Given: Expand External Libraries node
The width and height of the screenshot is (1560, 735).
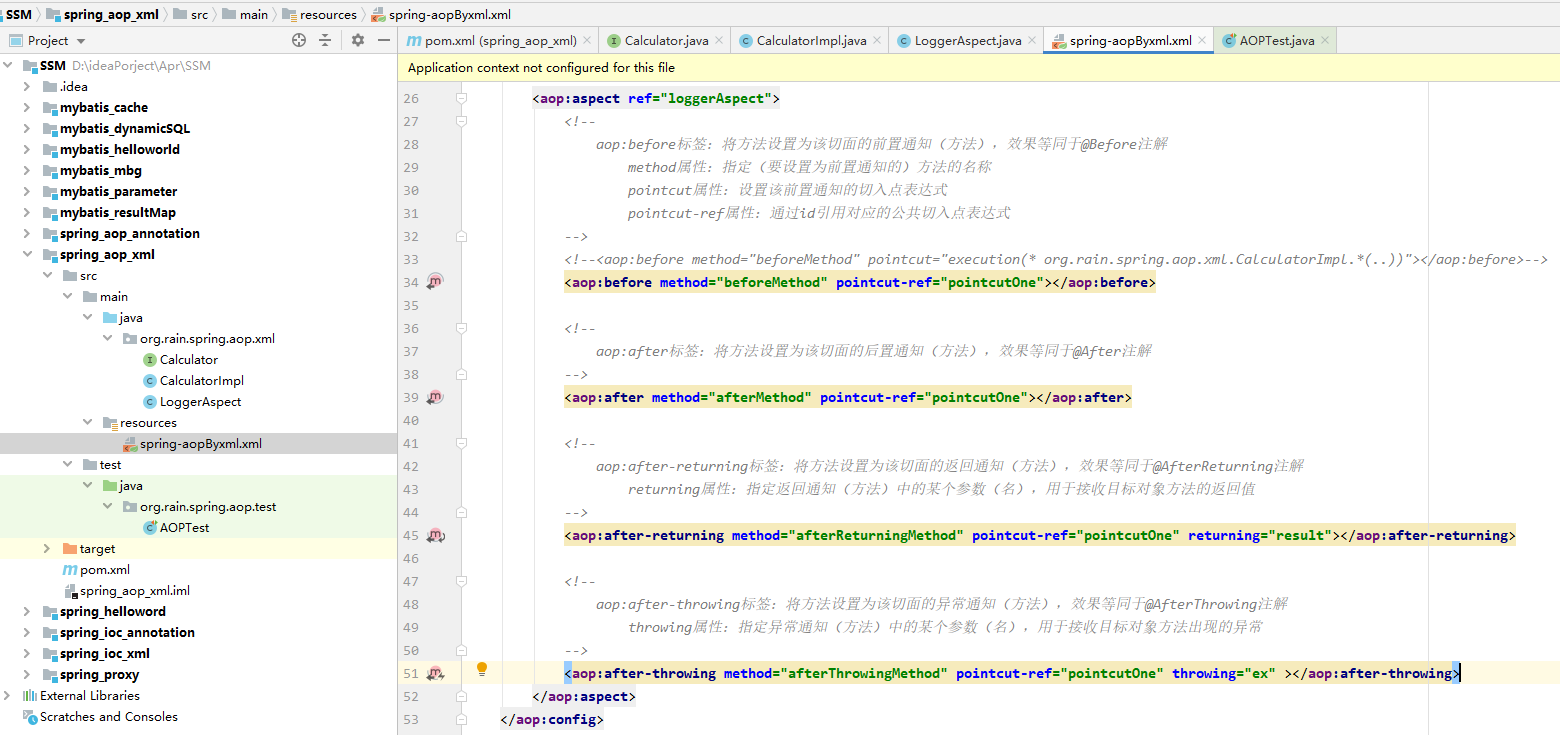Looking at the screenshot, I should click(9, 696).
